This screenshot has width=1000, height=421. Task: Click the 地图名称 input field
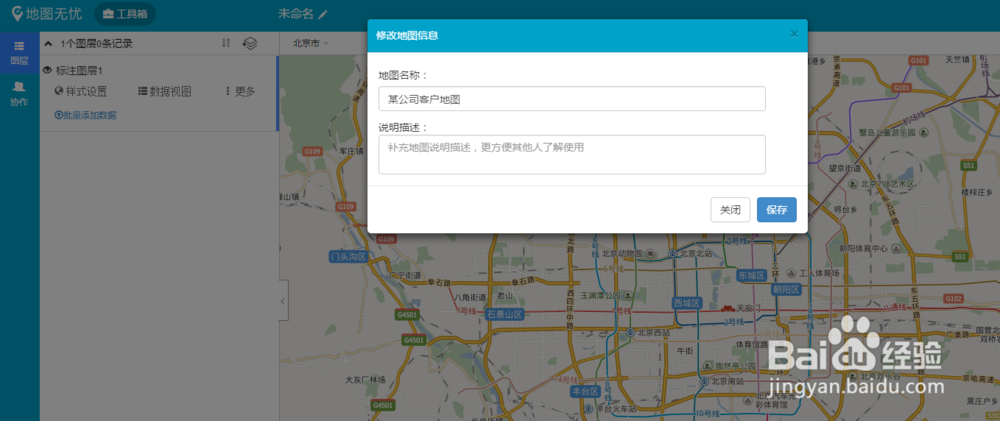coord(572,99)
